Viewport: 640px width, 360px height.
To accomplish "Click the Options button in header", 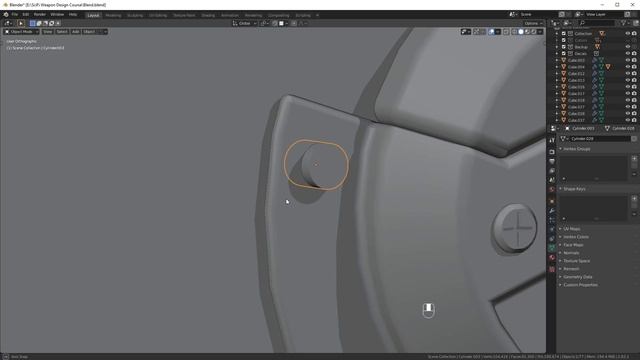I will pos(533,23).
